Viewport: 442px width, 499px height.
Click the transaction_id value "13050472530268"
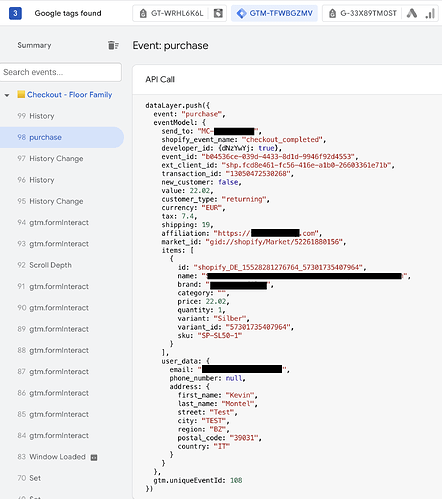pyautogui.click(x=258, y=174)
